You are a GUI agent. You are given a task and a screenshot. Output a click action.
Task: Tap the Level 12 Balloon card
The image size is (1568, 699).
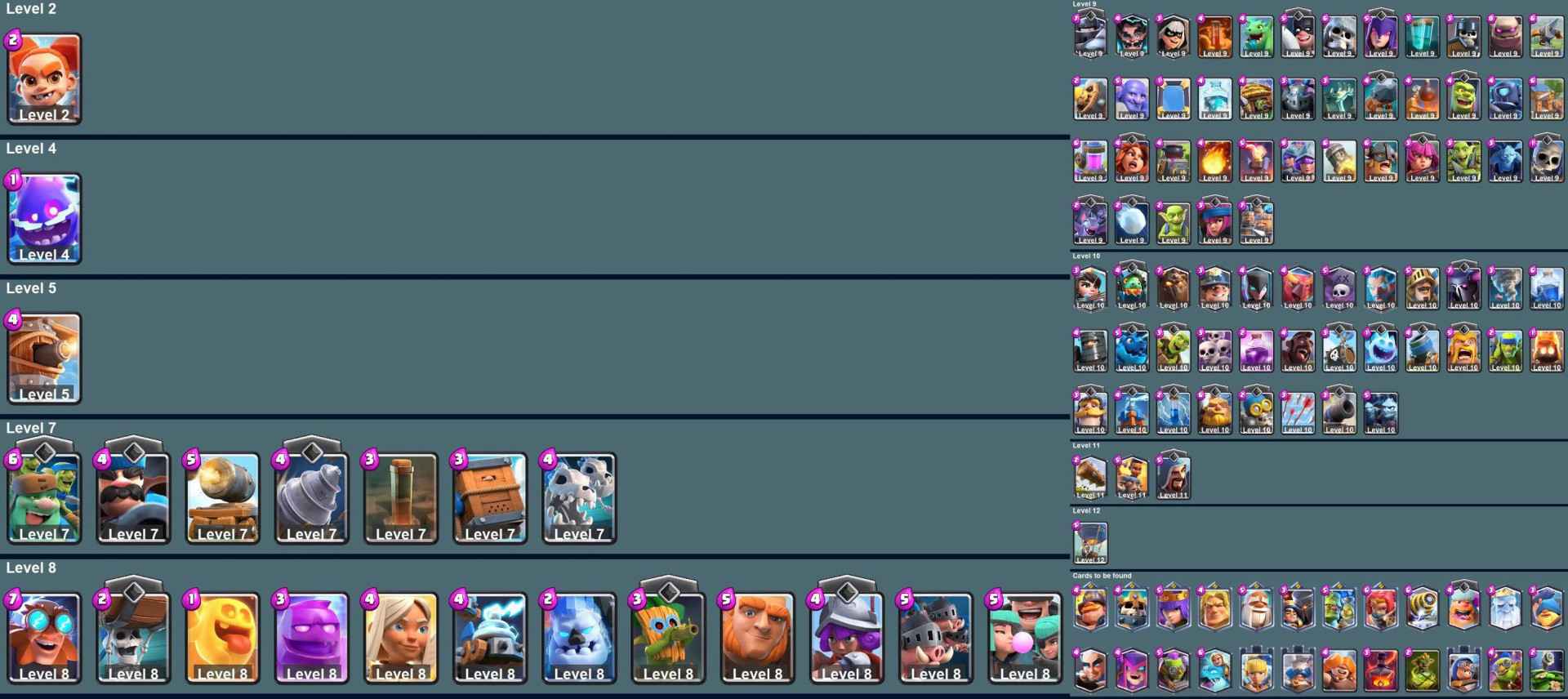(1091, 543)
